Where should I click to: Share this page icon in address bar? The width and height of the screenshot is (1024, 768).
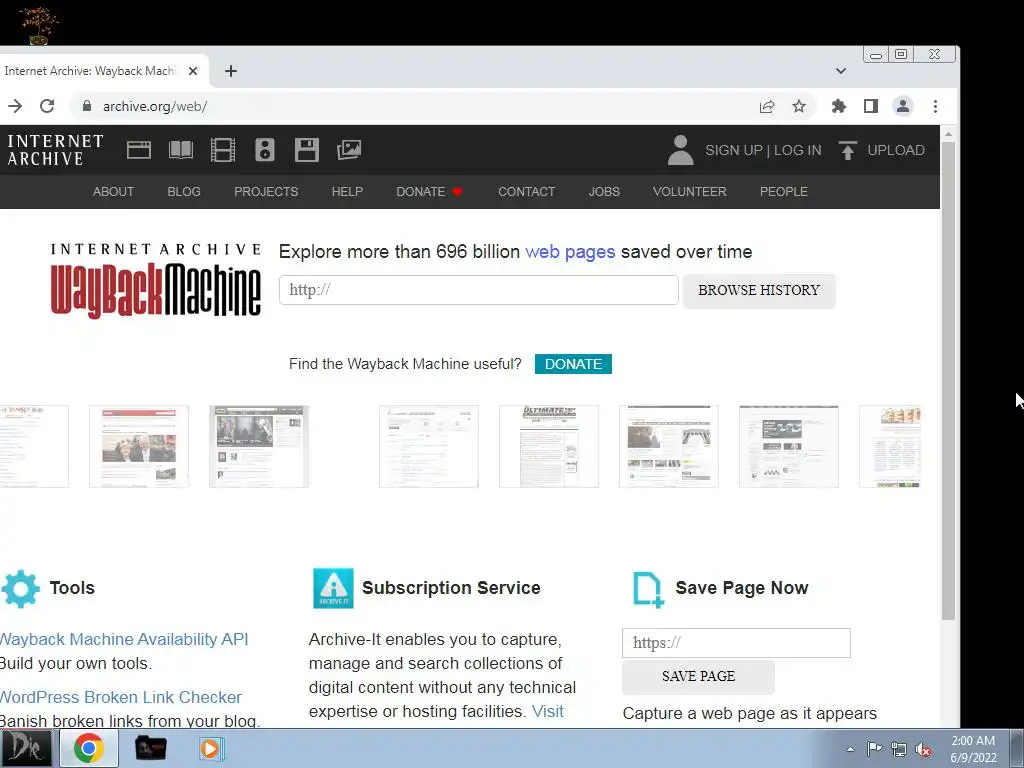pyautogui.click(x=767, y=106)
